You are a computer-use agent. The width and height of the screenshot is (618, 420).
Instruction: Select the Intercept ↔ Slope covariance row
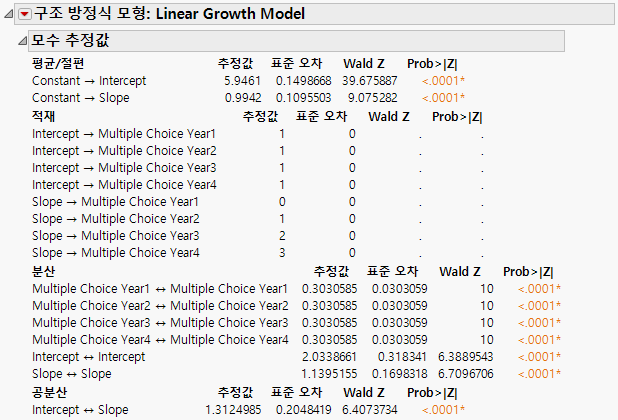point(80,410)
